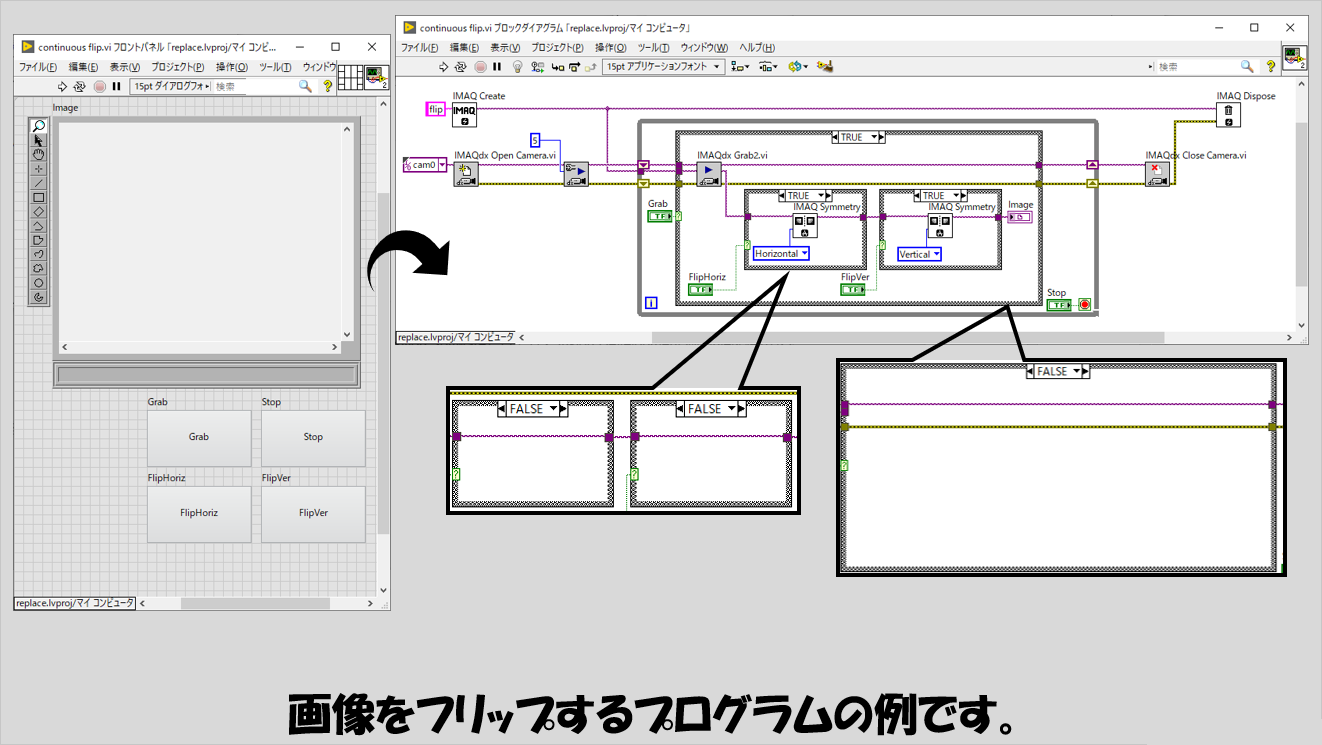Open the cam0 camera name dropdown
Screen dimensions: 1322x745
pyautogui.click(x=442, y=165)
